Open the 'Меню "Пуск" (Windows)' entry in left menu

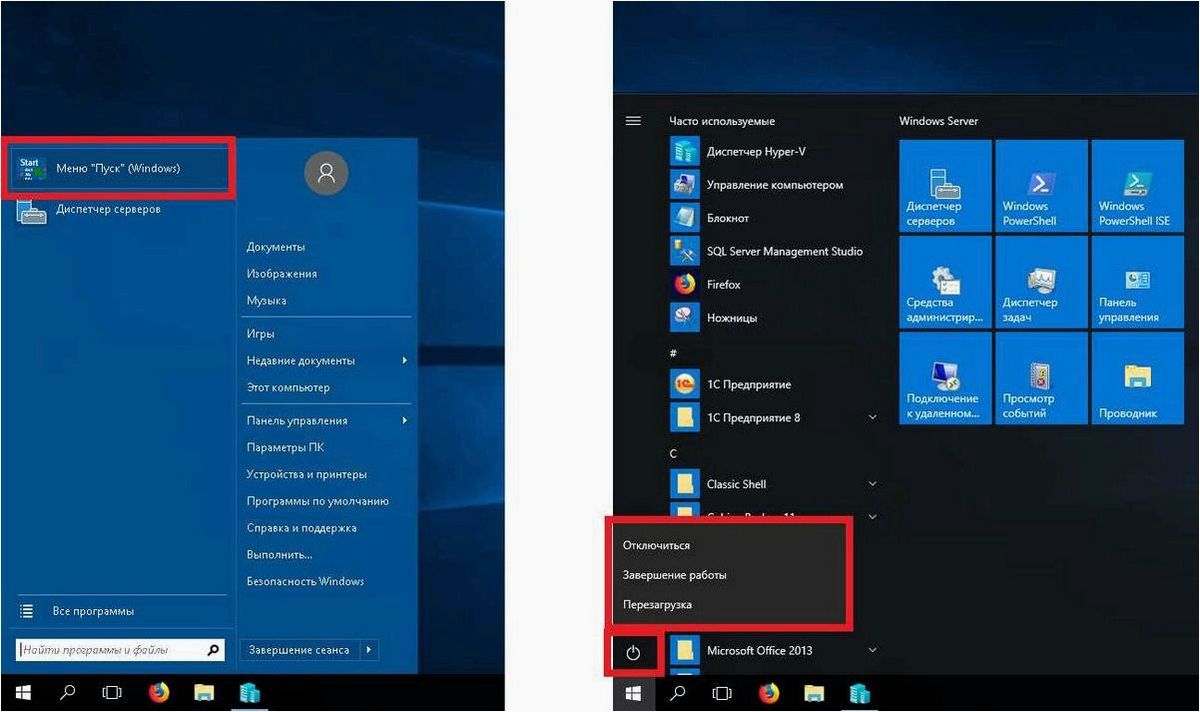(119, 168)
